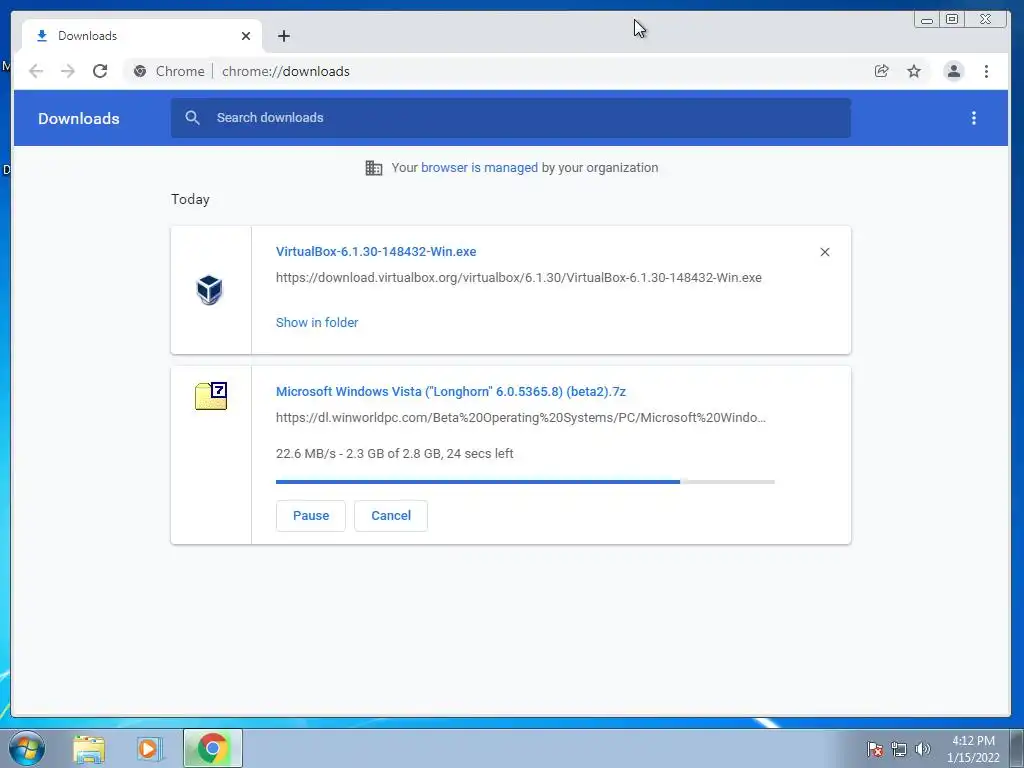The width and height of the screenshot is (1024, 768).
Task: Minimize the Chrome window
Action: (926, 20)
